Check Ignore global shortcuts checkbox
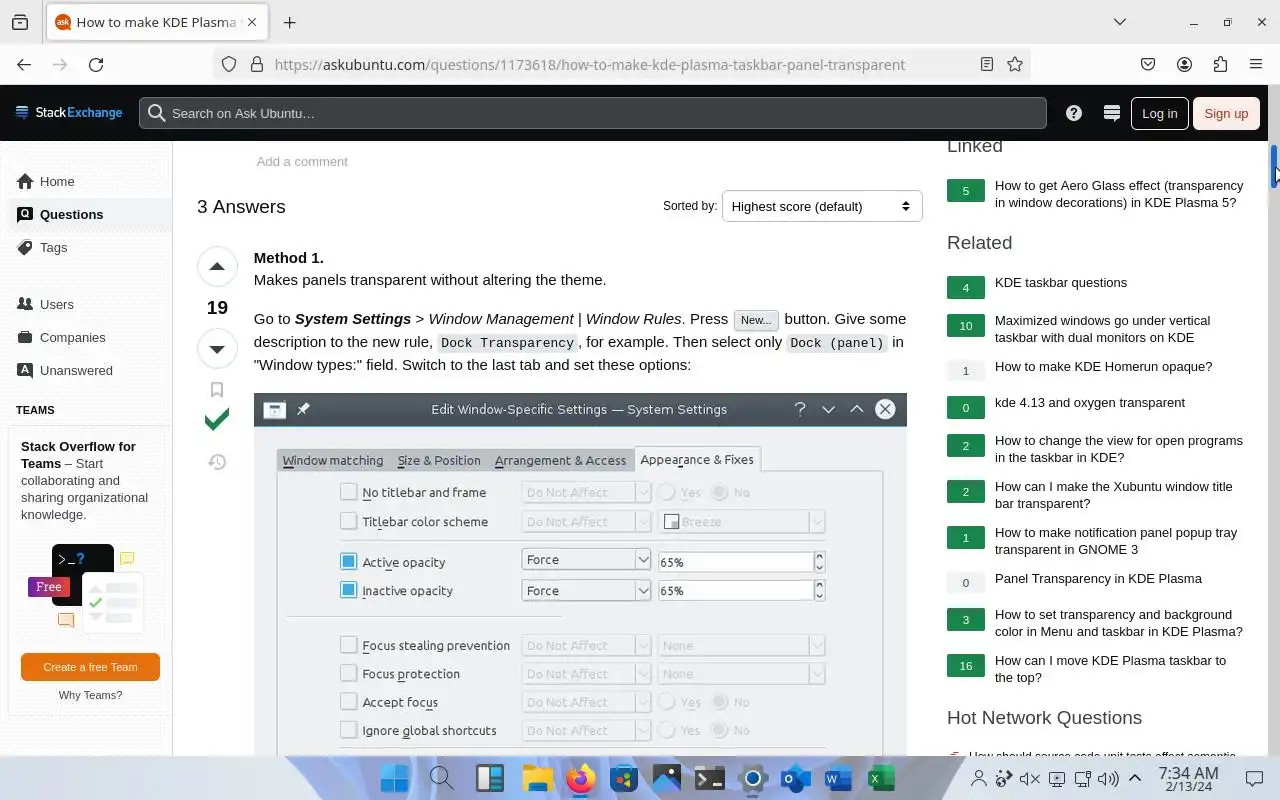 click(348, 730)
